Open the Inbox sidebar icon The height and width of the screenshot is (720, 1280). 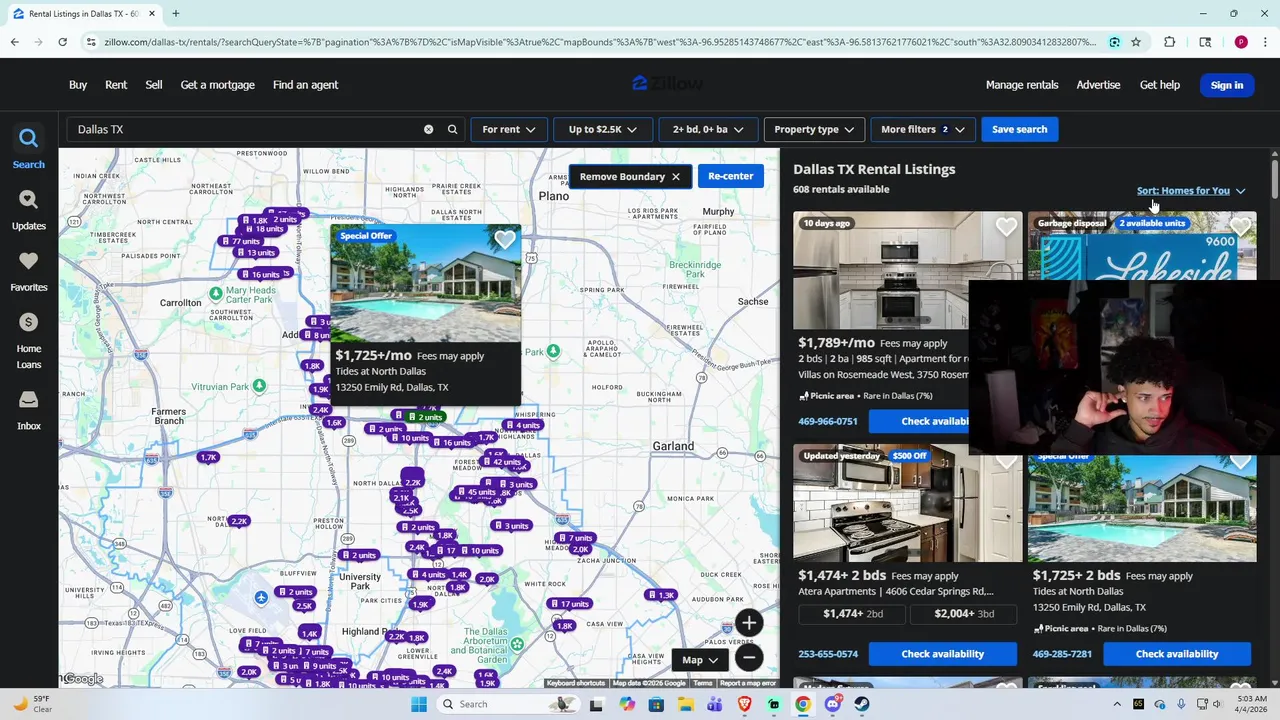(x=28, y=399)
